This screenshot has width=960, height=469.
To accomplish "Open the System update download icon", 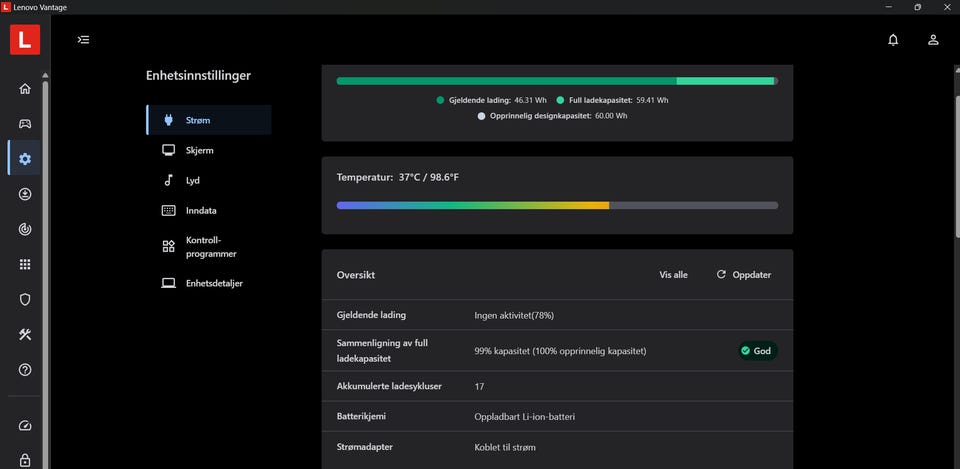I will (x=24, y=194).
